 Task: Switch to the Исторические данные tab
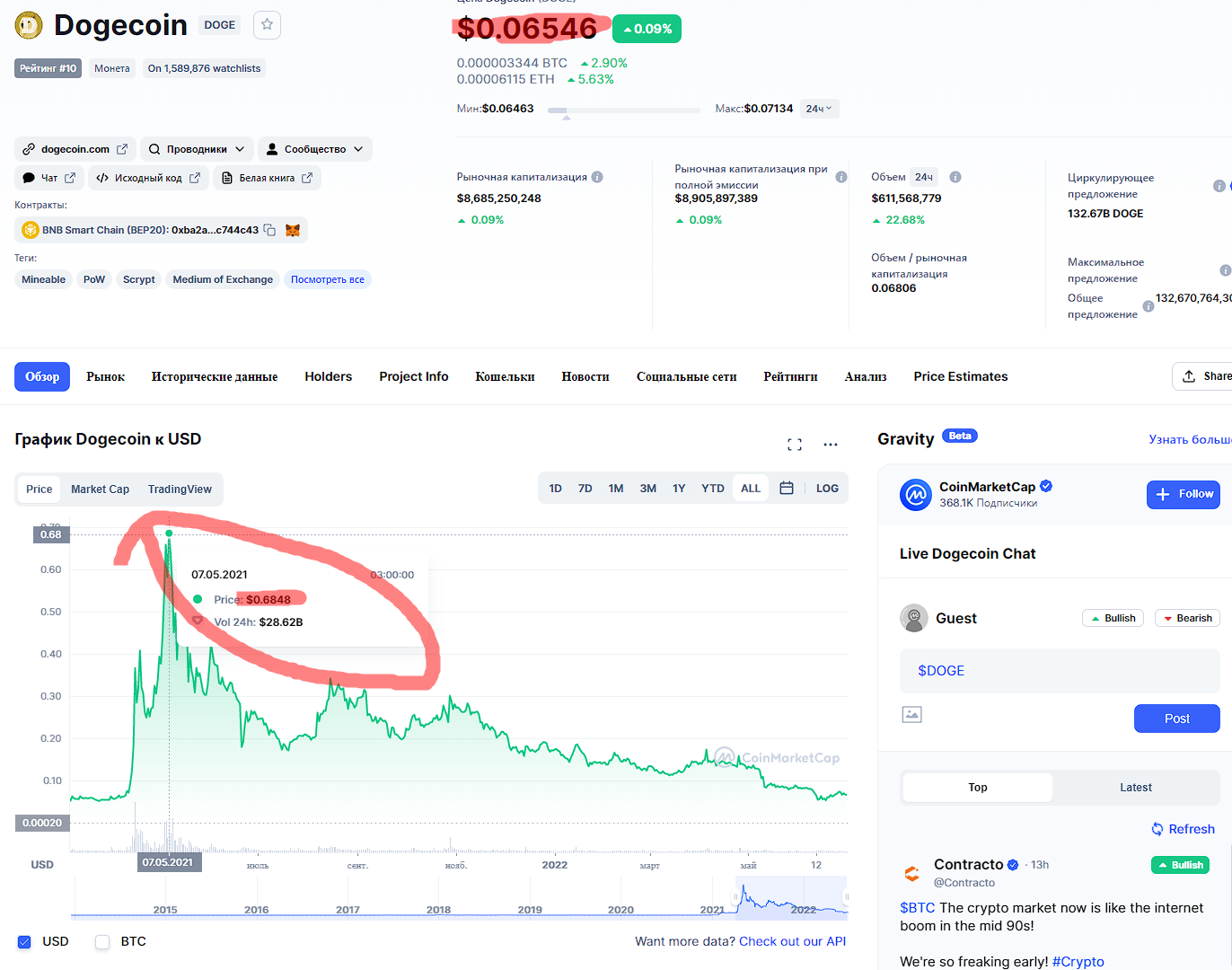click(215, 377)
